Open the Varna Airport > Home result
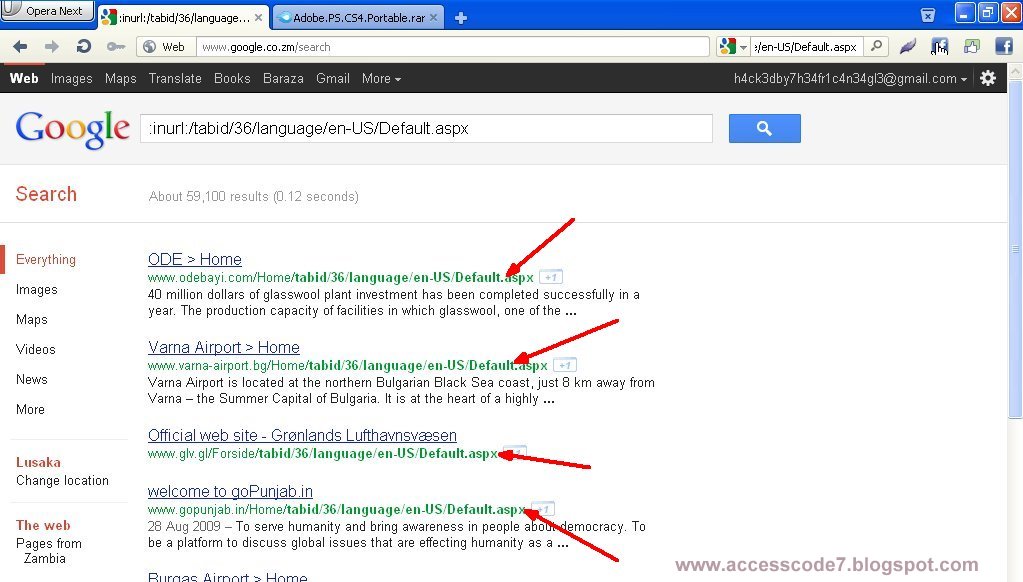 pyautogui.click(x=224, y=347)
